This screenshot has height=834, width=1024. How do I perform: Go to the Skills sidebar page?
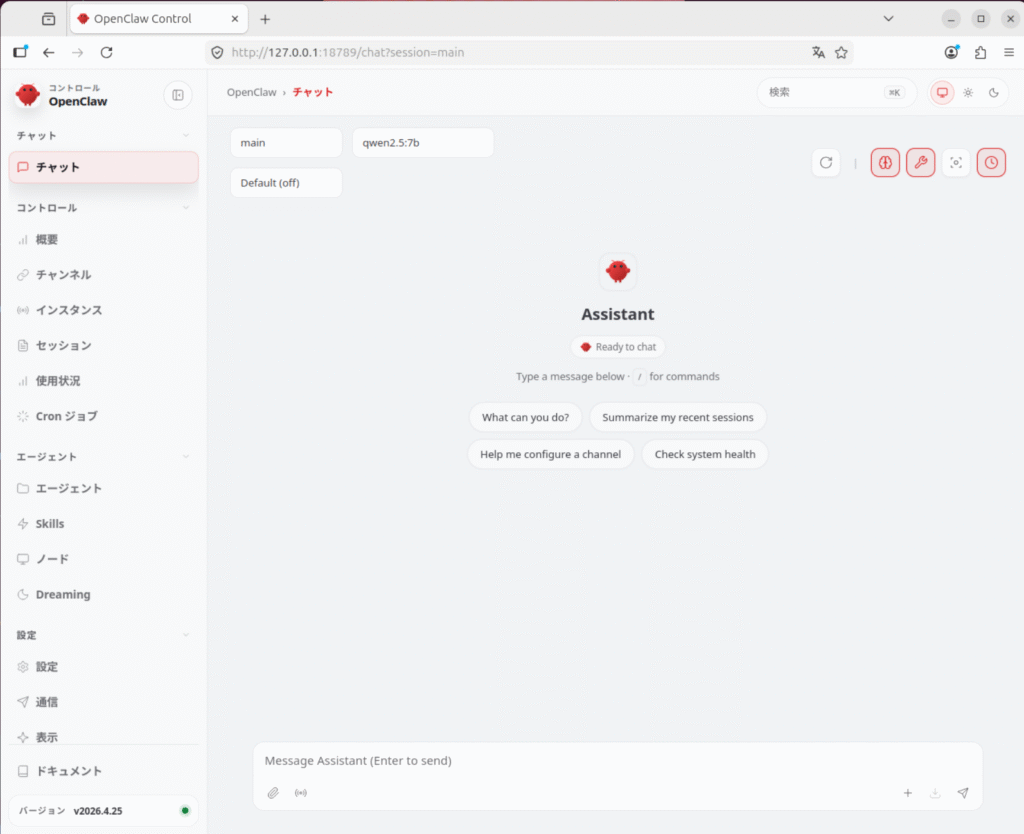[x=50, y=524]
